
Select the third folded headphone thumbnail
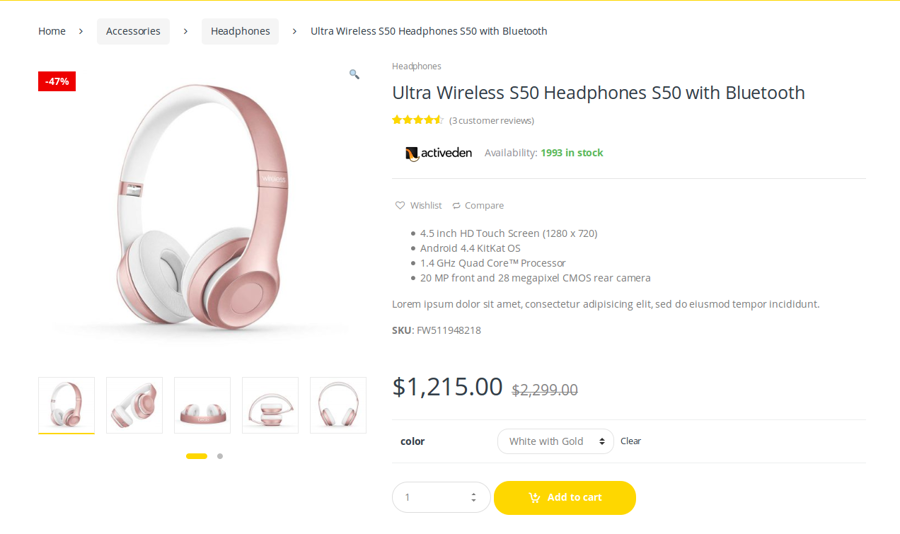point(202,405)
